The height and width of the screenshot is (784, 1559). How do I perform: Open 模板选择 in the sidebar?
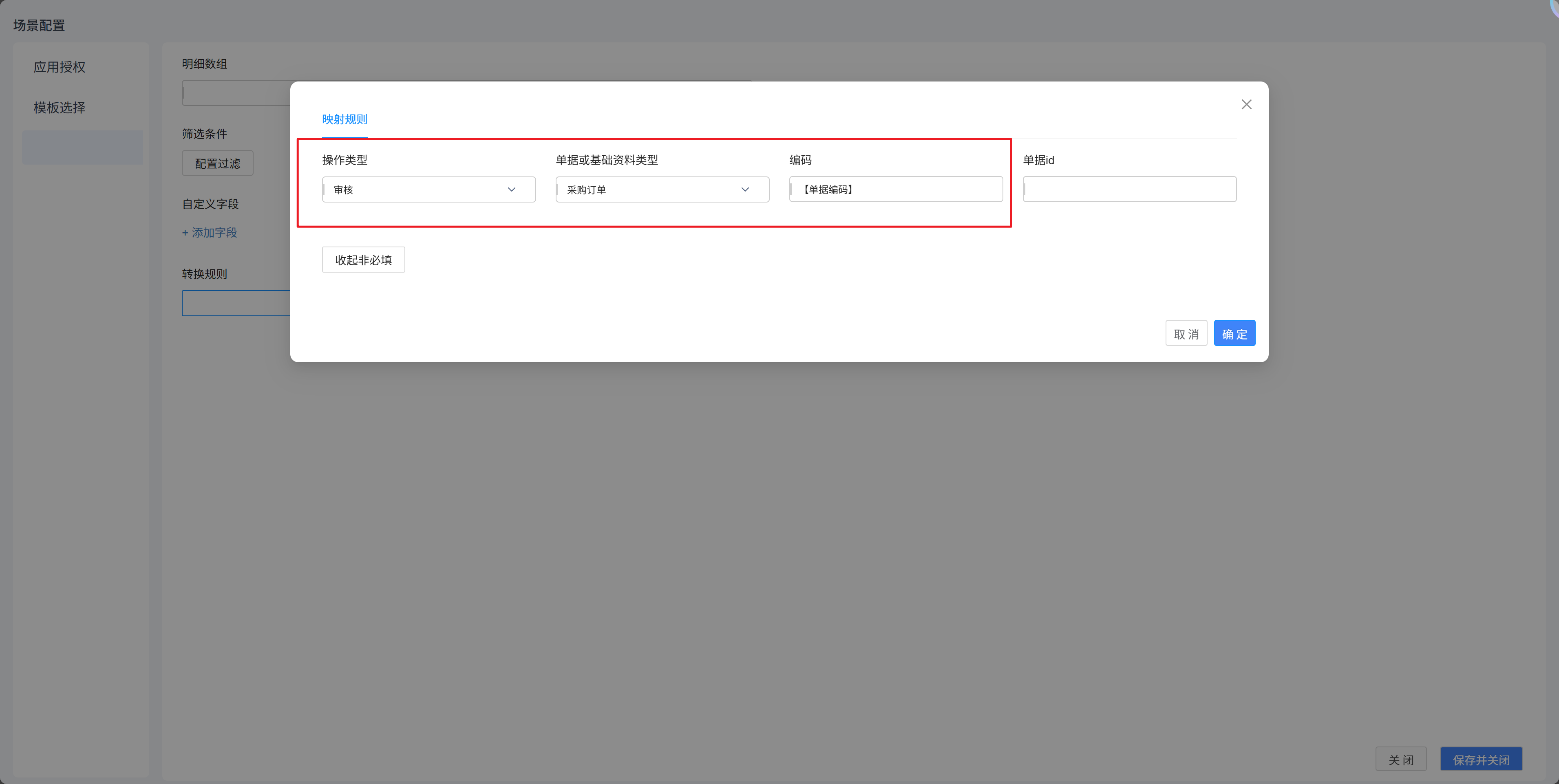point(59,108)
